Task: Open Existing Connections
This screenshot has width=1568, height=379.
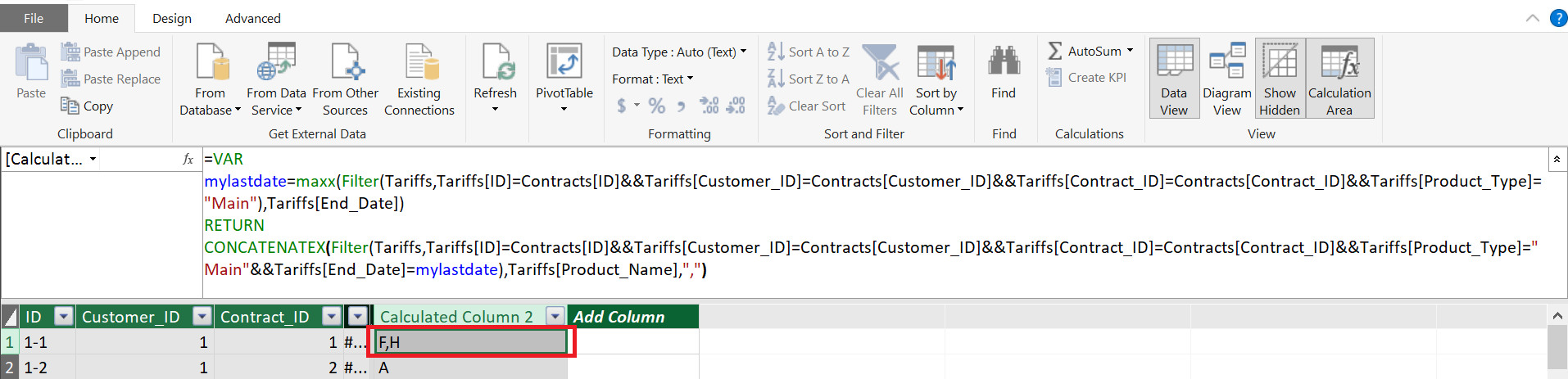Action: pyautogui.click(x=419, y=79)
